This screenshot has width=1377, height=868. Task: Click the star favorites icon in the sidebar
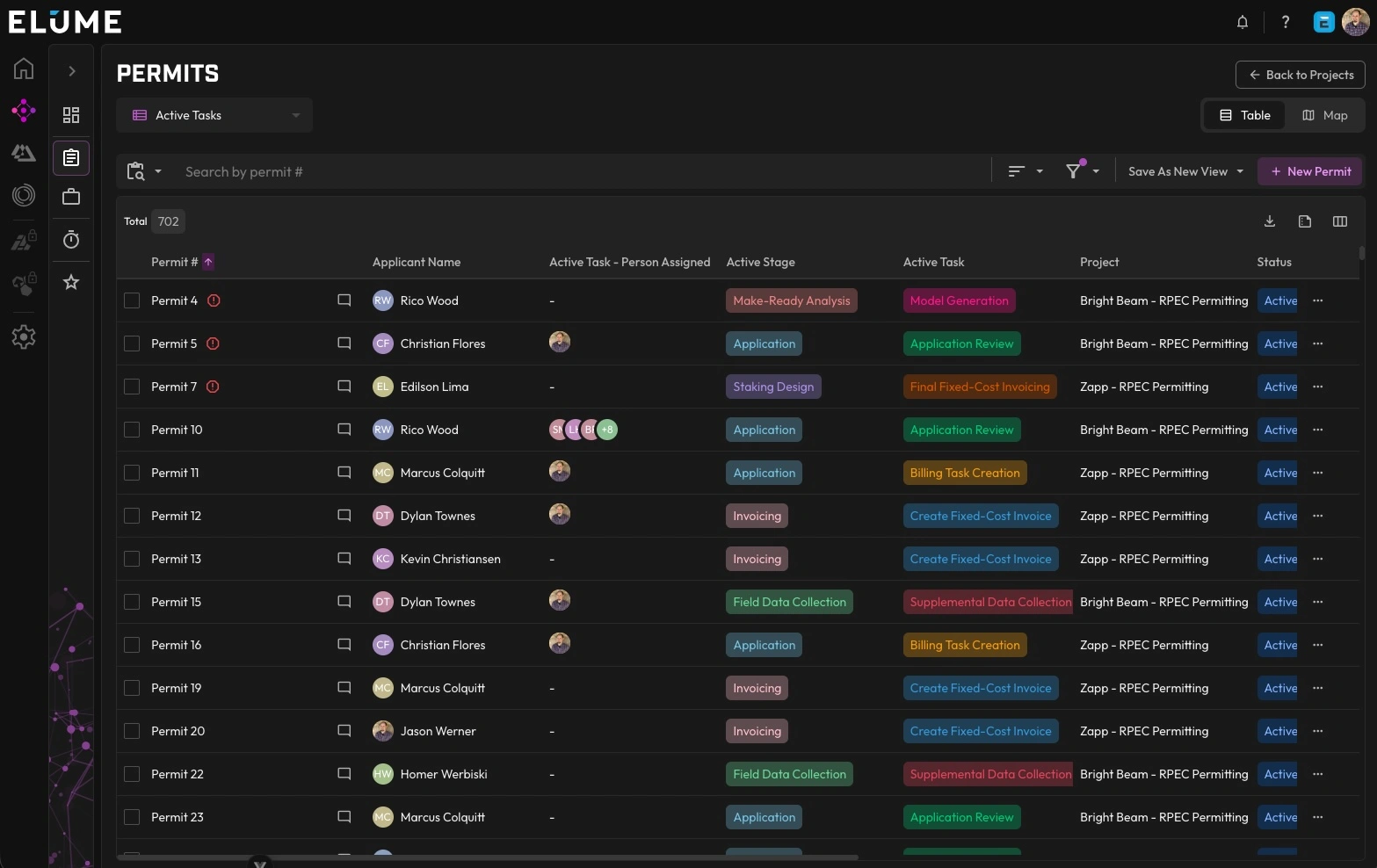pos(71,282)
